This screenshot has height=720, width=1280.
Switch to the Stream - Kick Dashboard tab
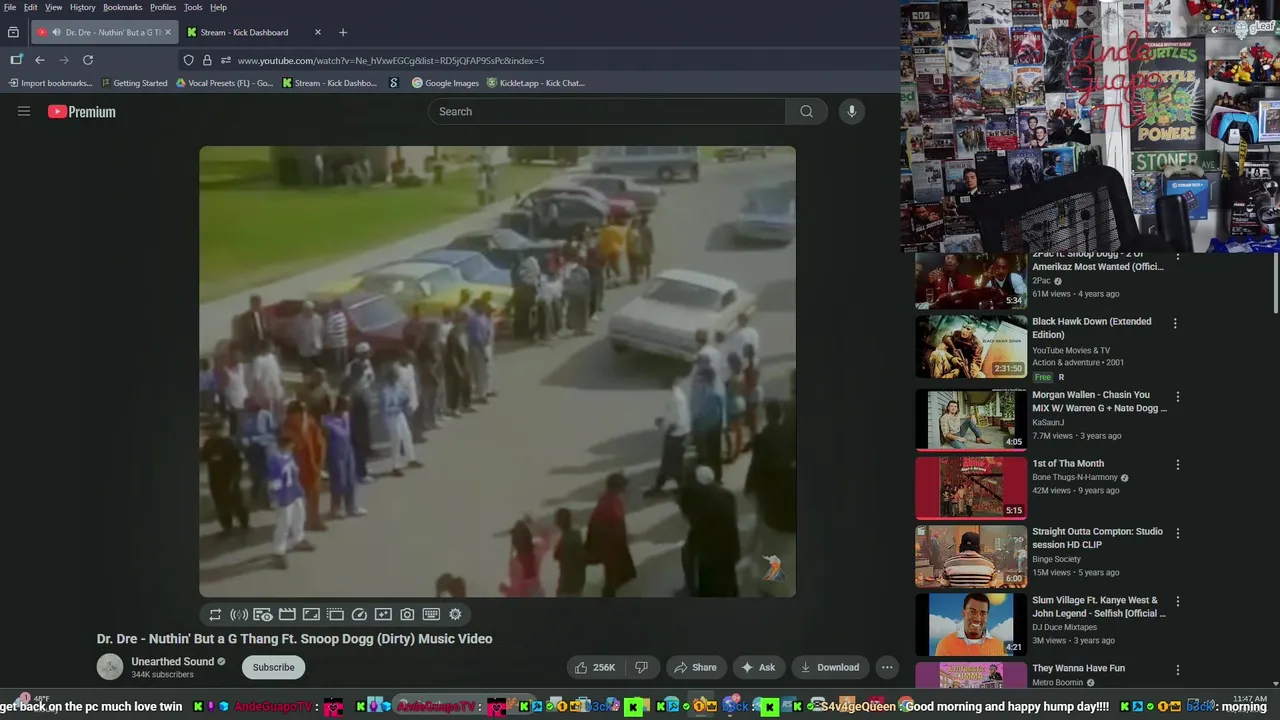click(x=254, y=32)
